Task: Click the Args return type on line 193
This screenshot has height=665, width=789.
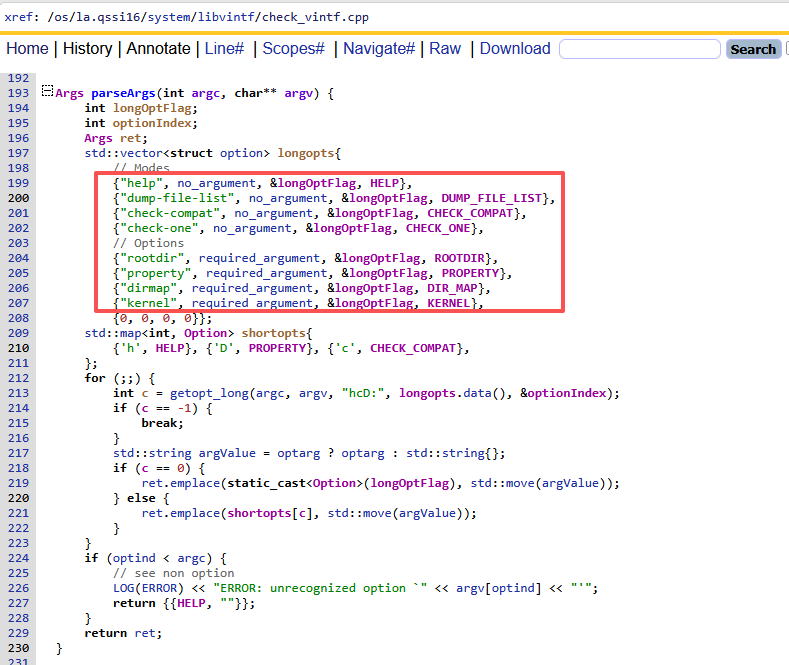Action: pyautogui.click(x=69, y=93)
